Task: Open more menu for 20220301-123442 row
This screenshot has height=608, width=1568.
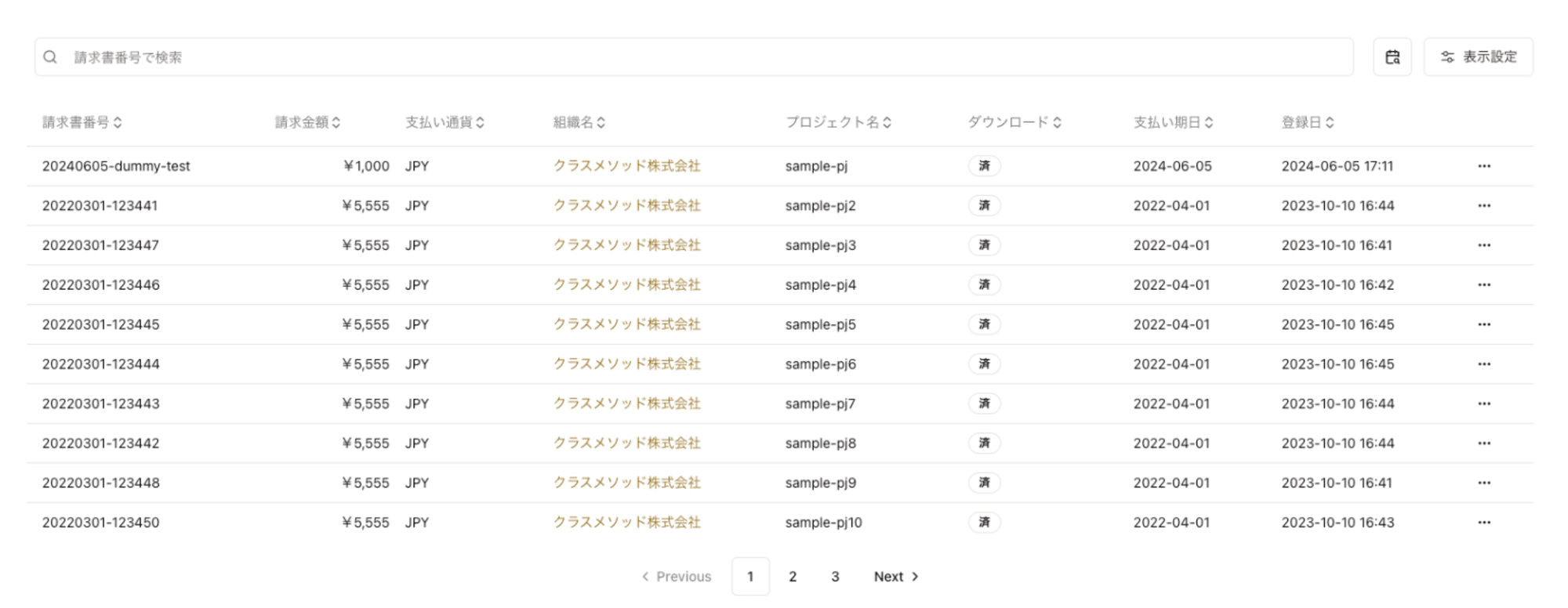Action: (1484, 443)
